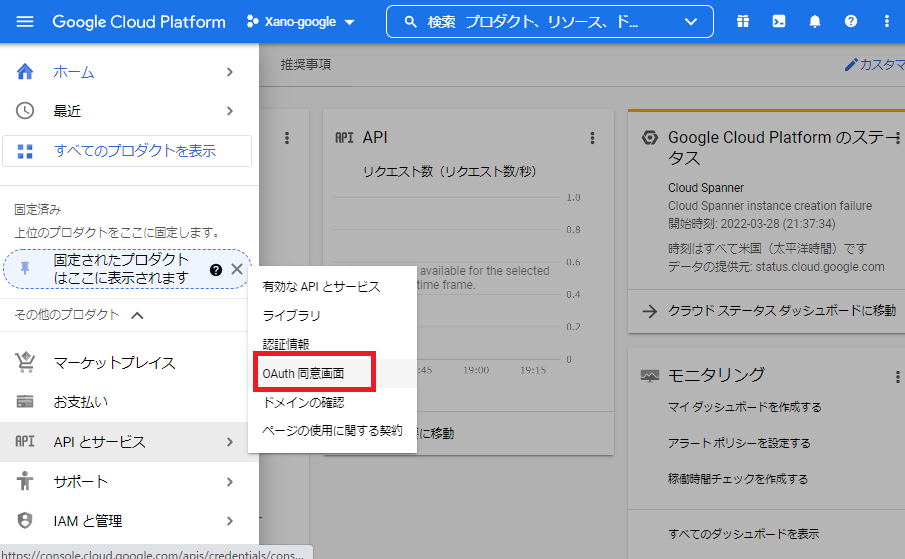Click the gift/free trial icon in header
905x559 pixels.
[x=743, y=22]
